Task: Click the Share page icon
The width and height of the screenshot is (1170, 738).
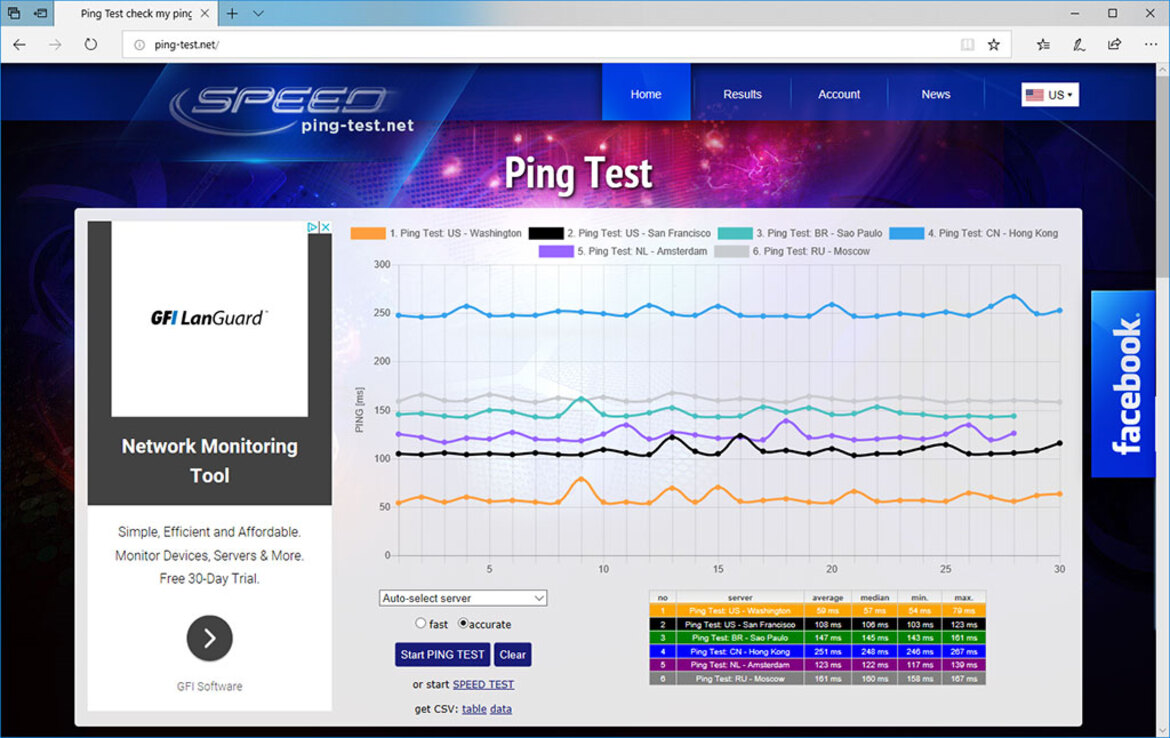Action: (1115, 45)
